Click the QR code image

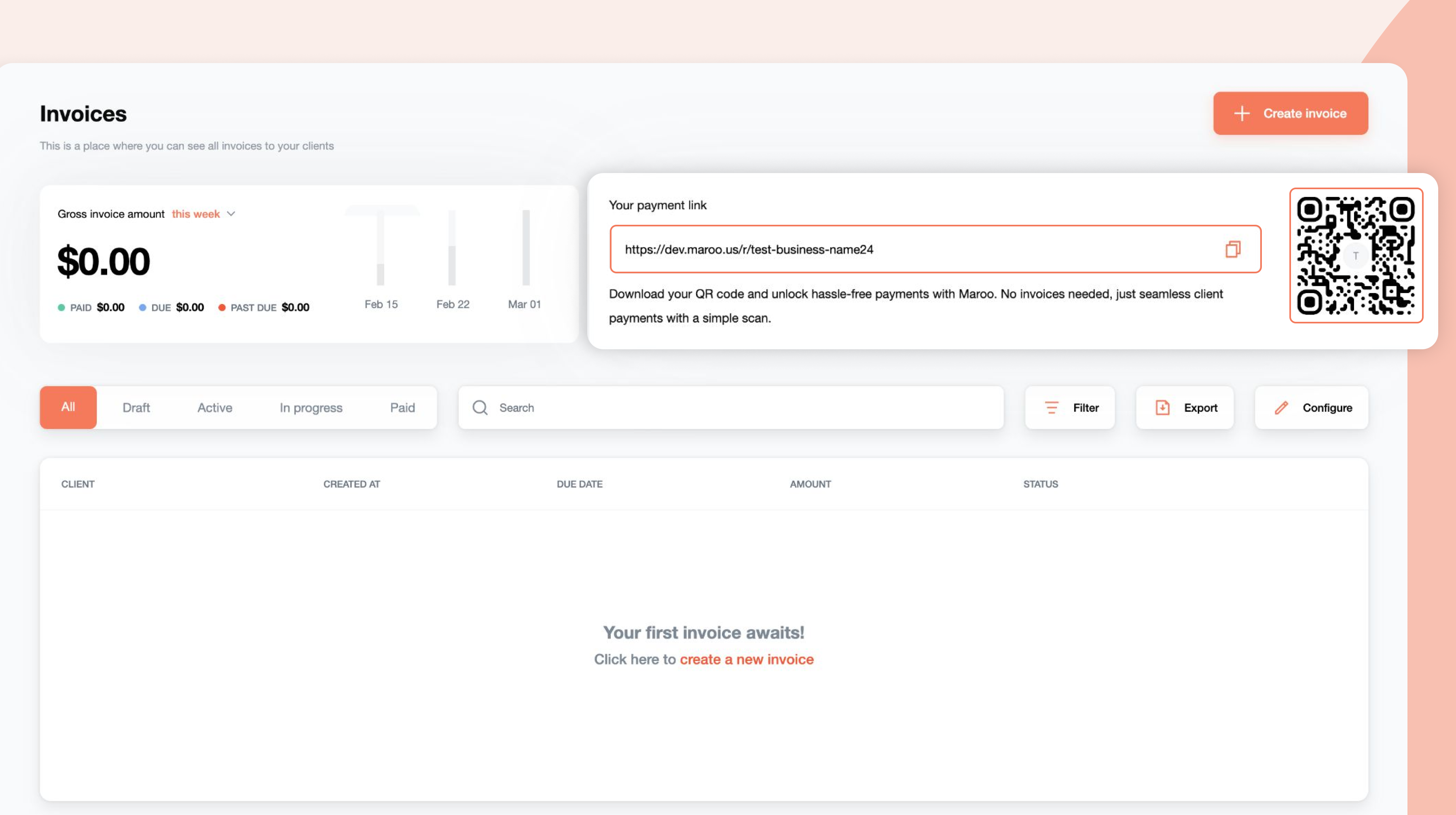[x=1355, y=255]
